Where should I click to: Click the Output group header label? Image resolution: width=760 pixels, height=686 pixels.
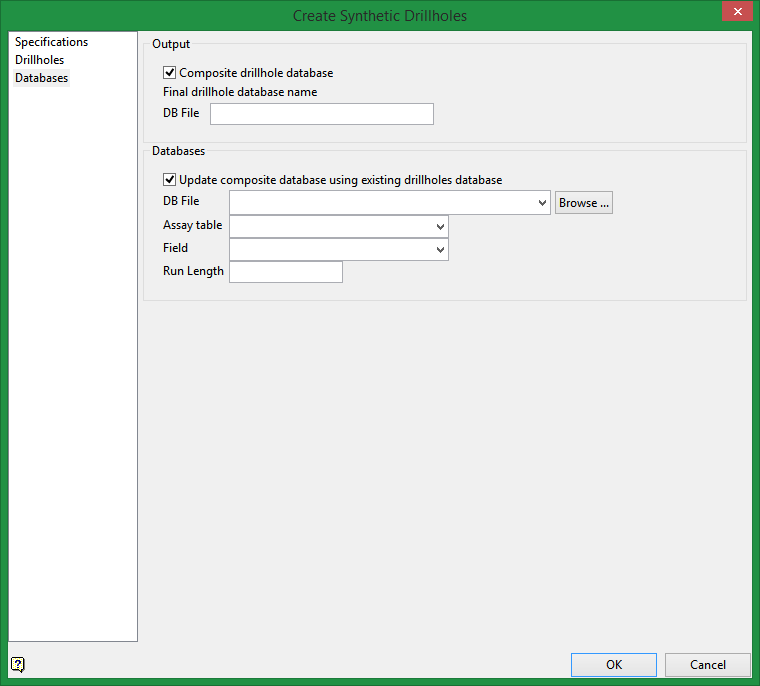(170, 44)
